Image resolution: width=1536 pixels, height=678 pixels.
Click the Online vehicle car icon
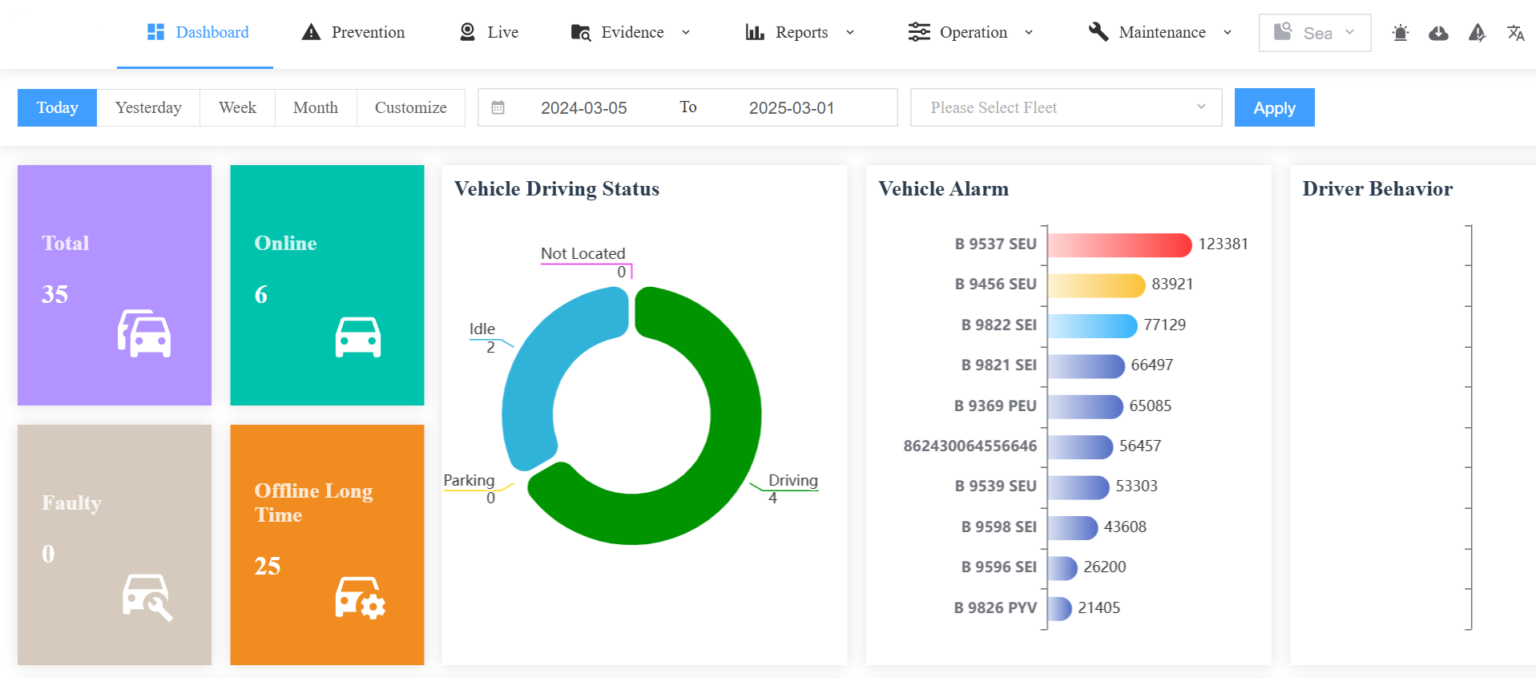(x=357, y=337)
